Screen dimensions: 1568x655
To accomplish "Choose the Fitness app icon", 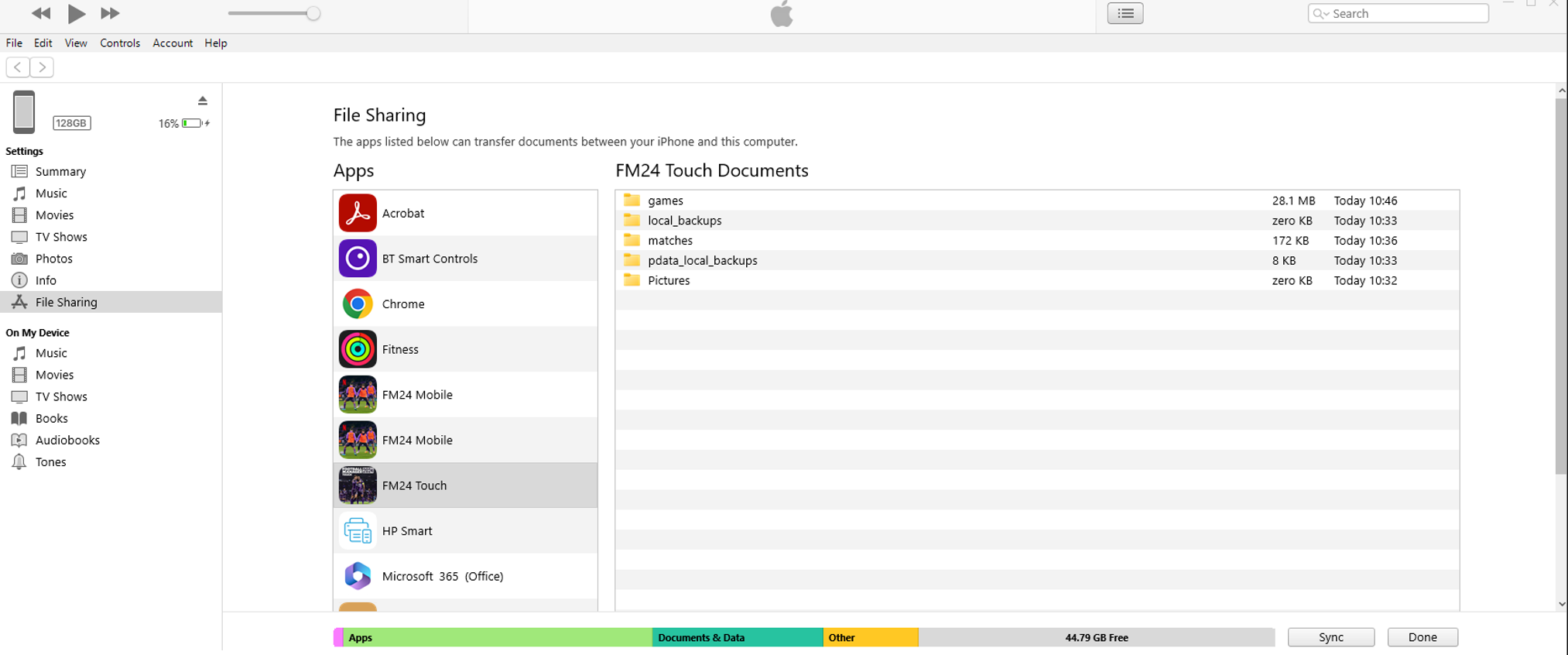I will click(x=358, y=349).
